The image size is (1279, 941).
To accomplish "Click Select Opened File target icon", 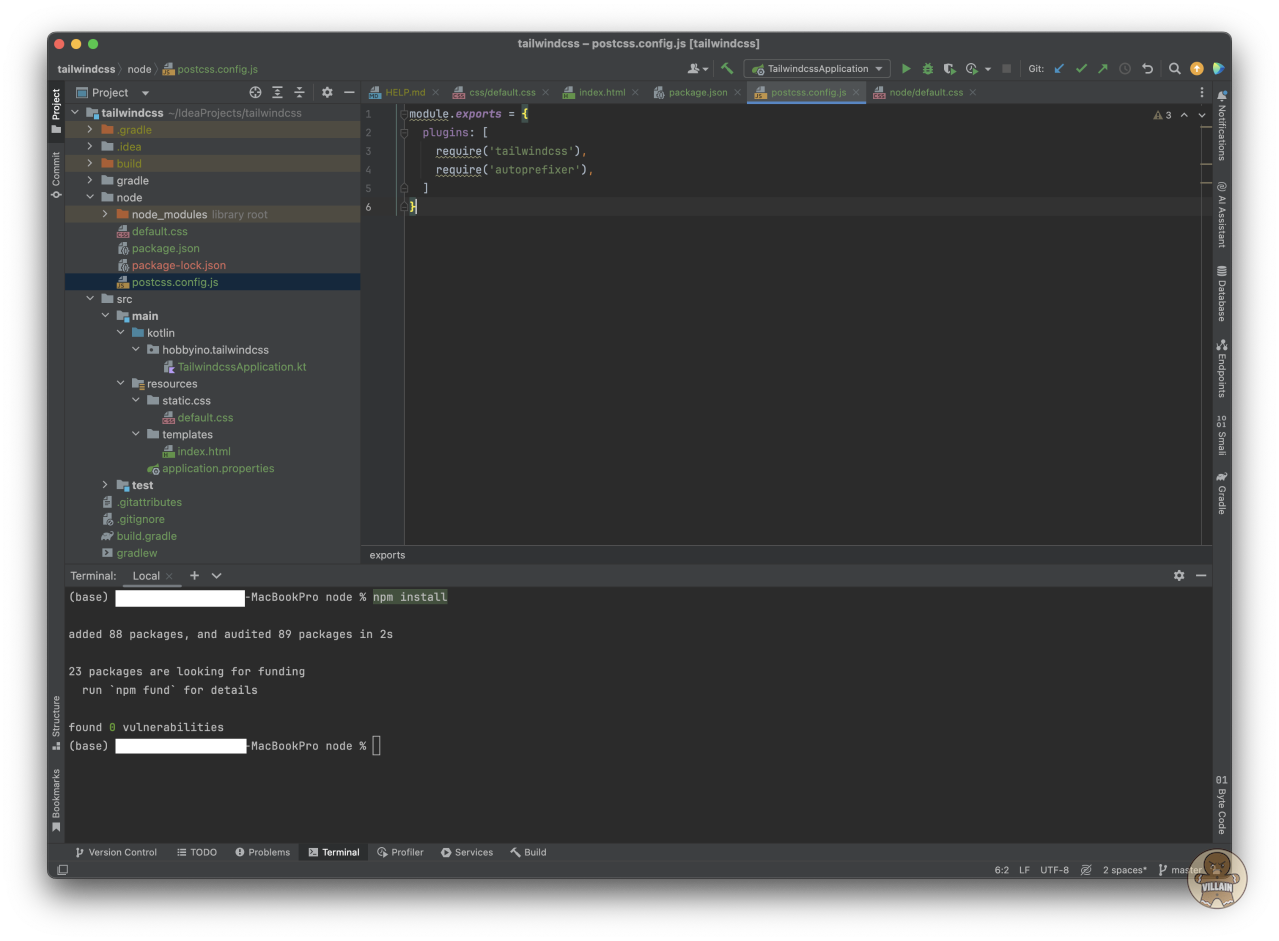I will pyautogui.click(x=255, y=92).
